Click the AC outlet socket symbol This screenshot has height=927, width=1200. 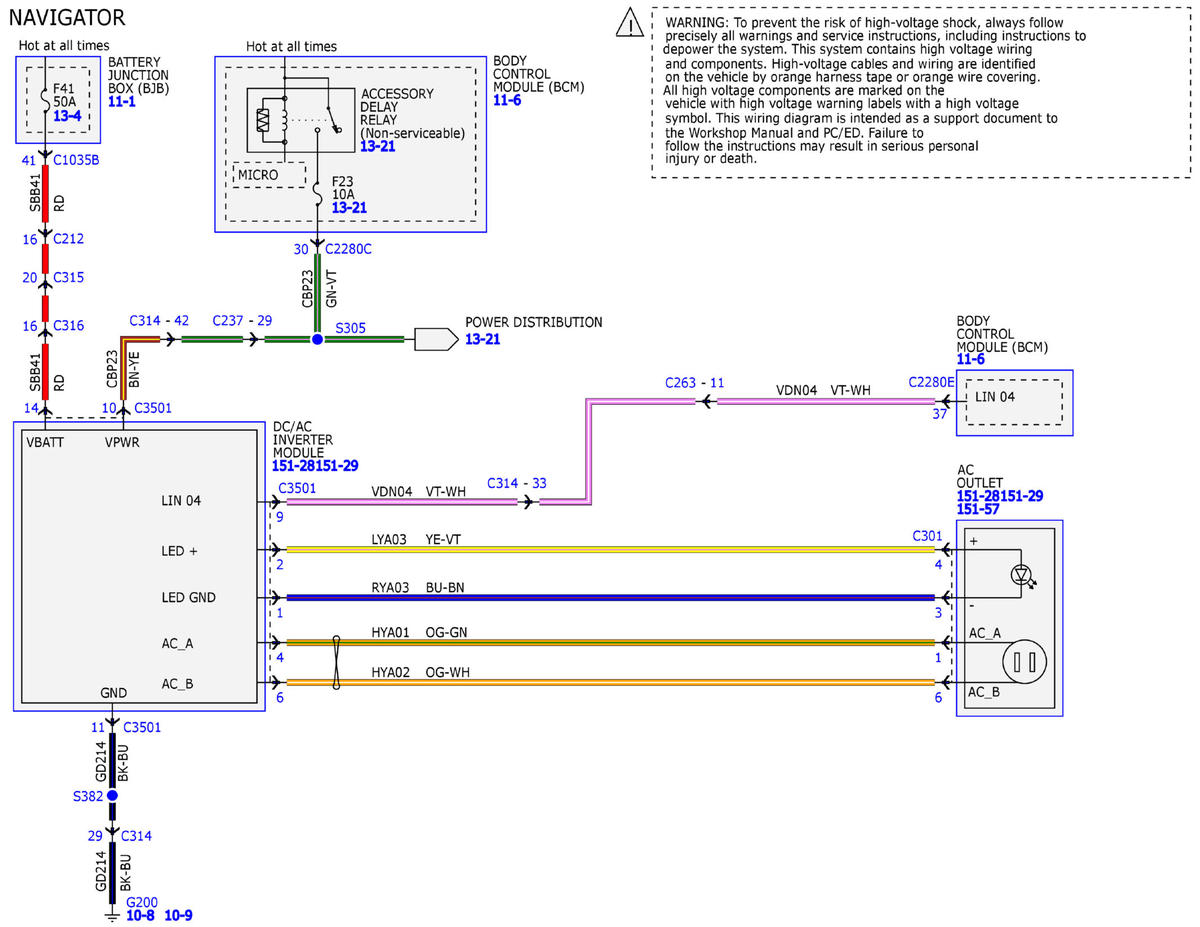[1022, 662]
